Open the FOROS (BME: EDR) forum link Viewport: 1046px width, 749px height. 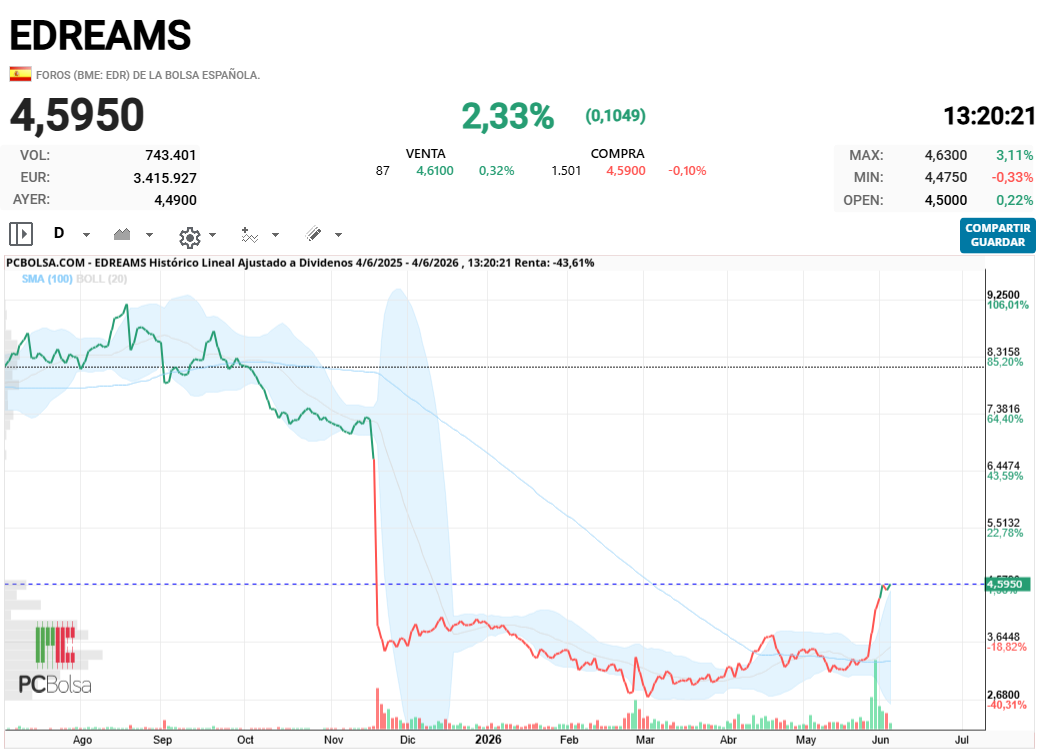147,75
